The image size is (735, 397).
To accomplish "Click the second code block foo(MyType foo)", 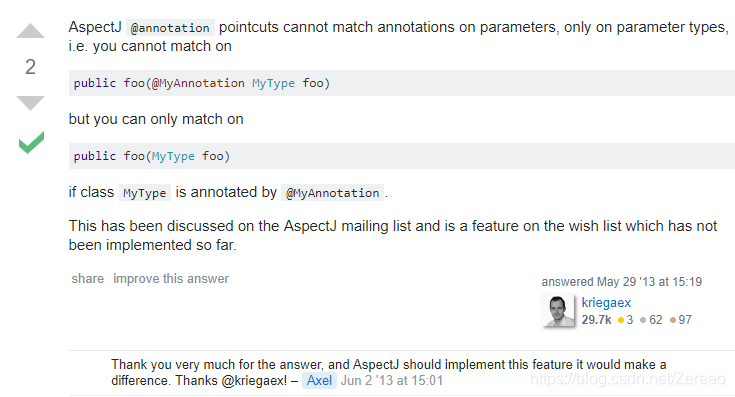I will tap(402, 156).
